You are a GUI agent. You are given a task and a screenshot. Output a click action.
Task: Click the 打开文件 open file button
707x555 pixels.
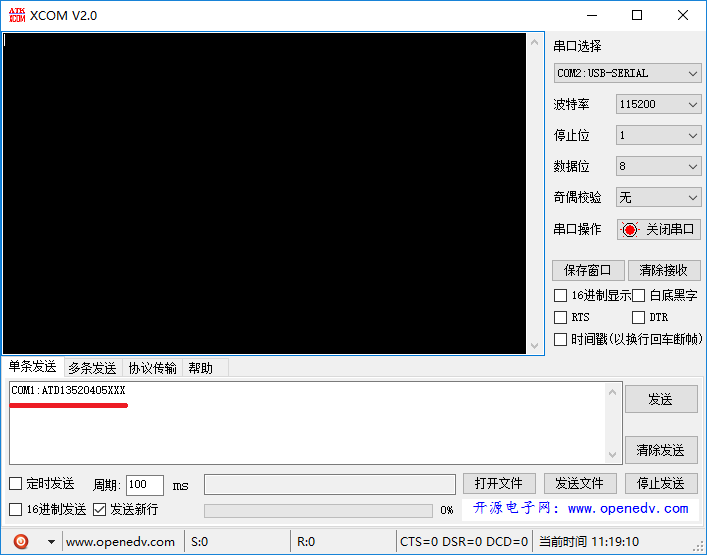tap(499, 484)
